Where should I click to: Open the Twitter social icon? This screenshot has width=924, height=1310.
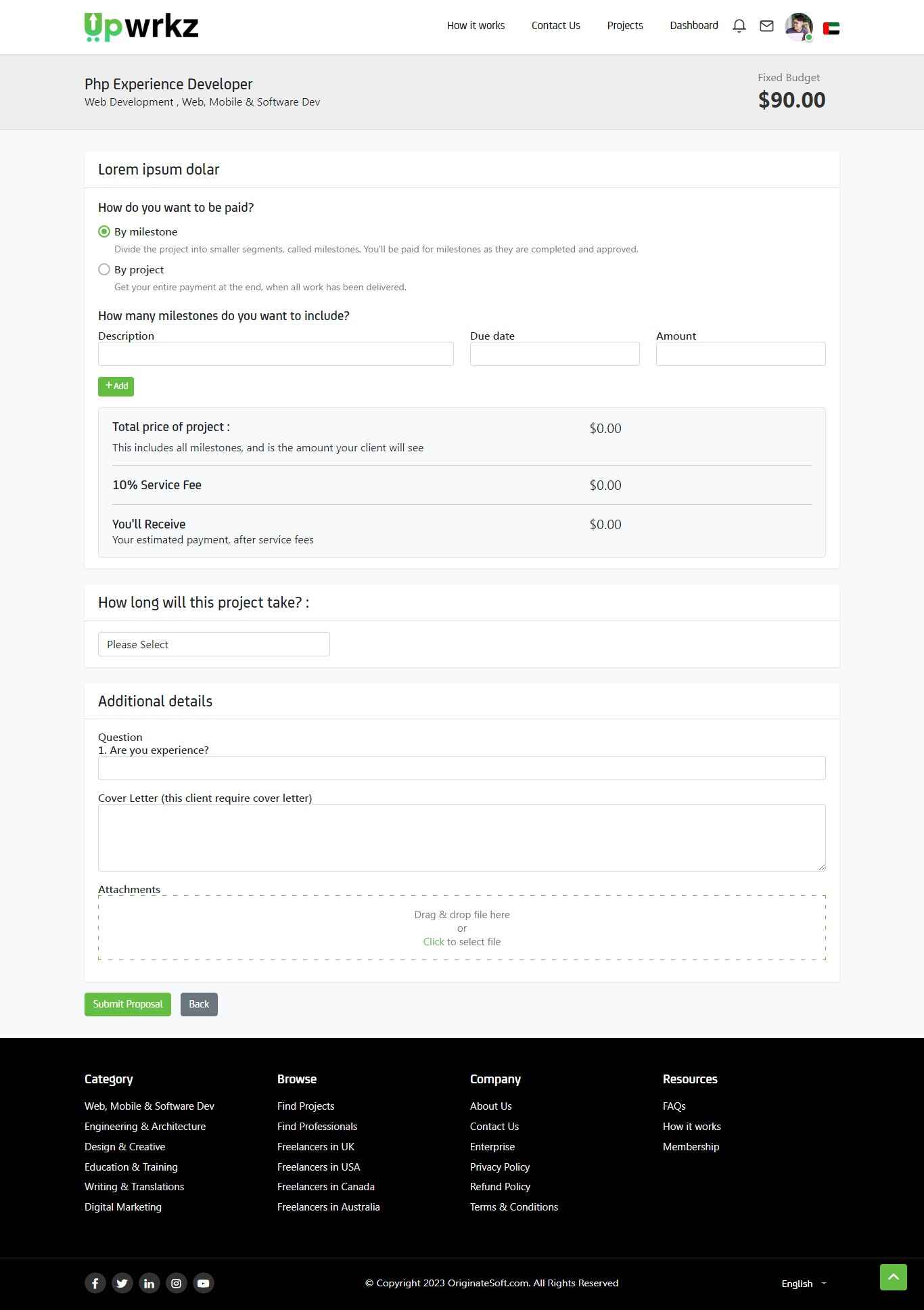click(x=122, y=1283)
